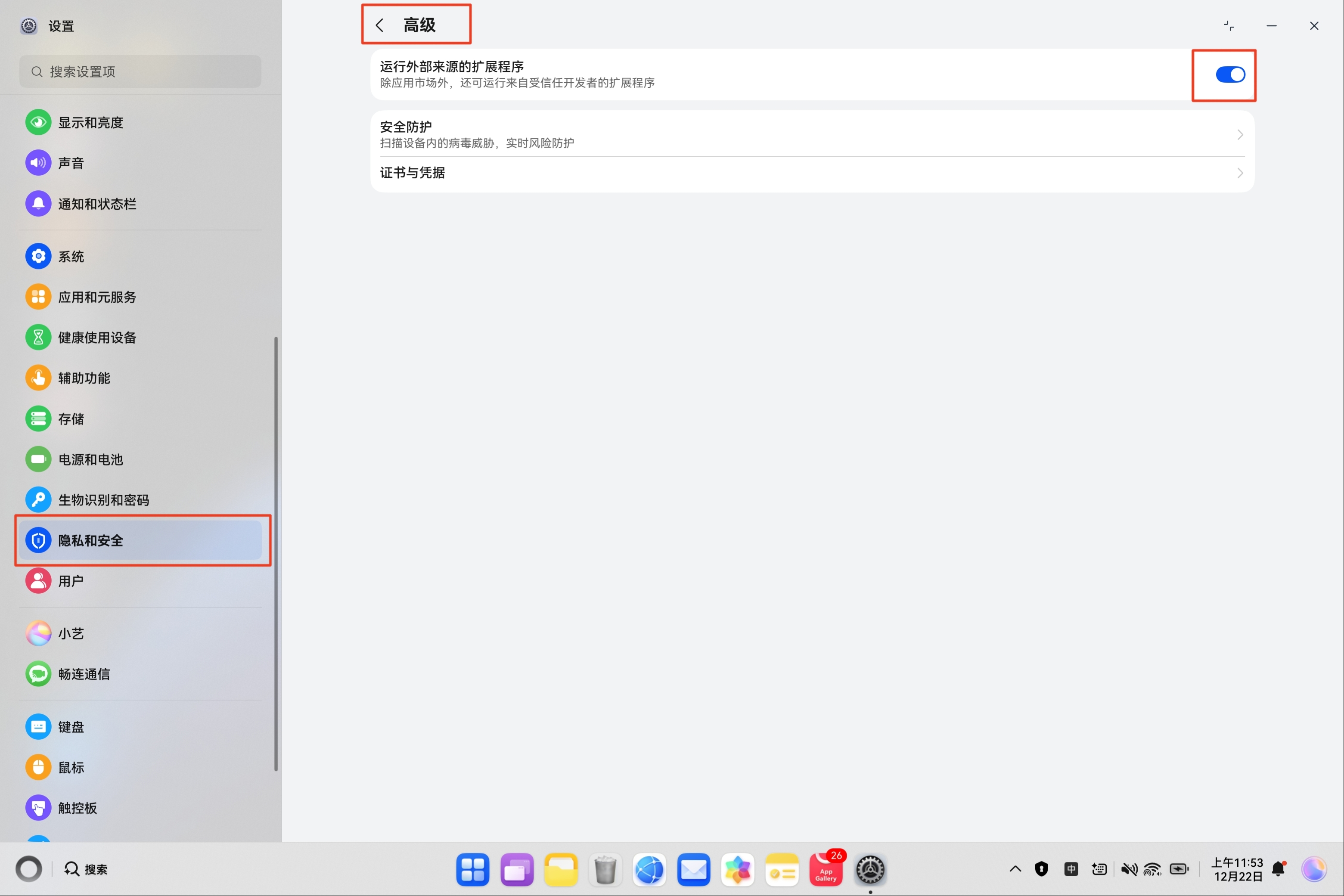Open the 声音 settings section
Viewport: 1344px width, 896px height.
tap(71, 164)
